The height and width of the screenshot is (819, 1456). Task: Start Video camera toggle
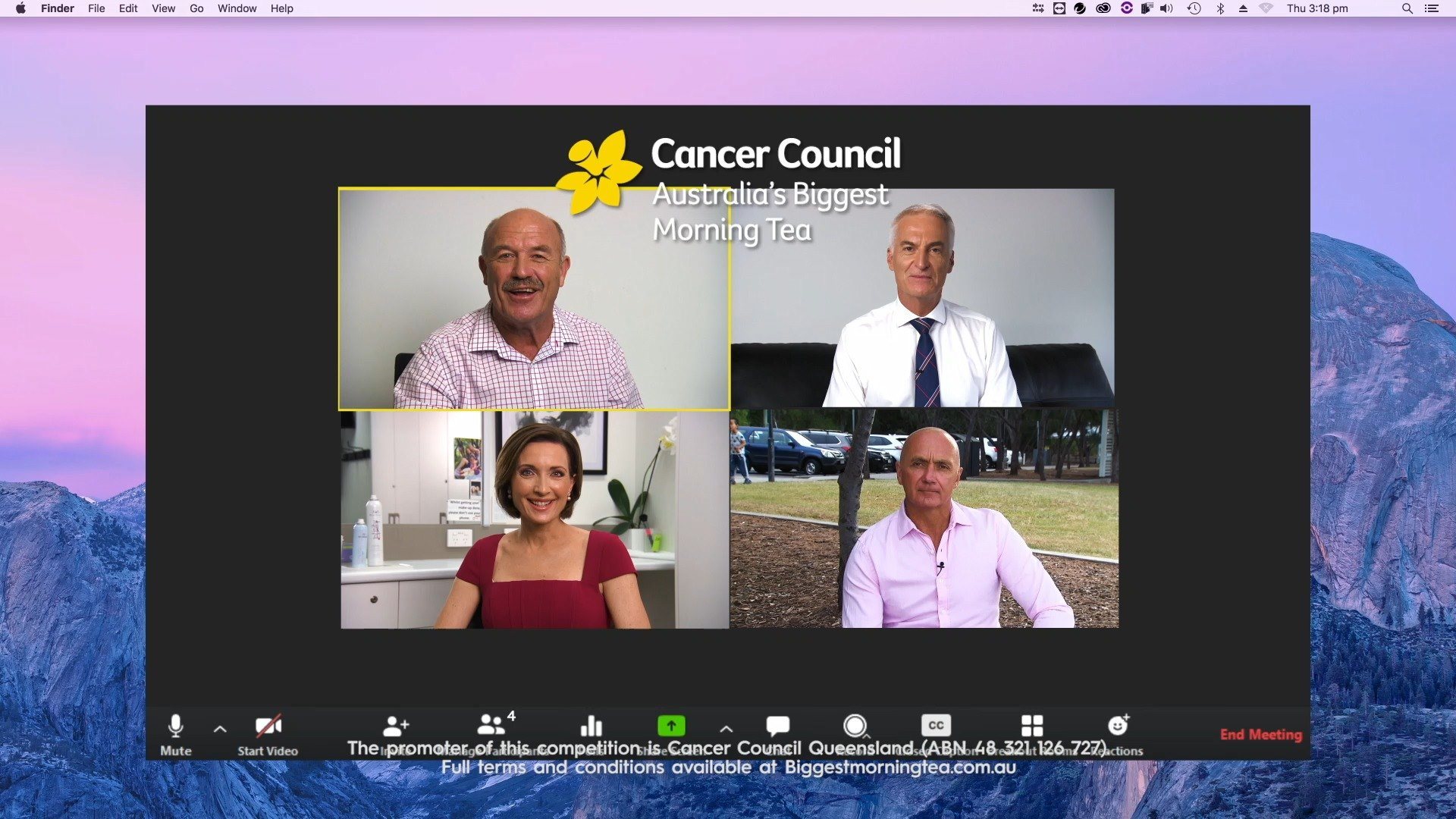tap(268, 735)
